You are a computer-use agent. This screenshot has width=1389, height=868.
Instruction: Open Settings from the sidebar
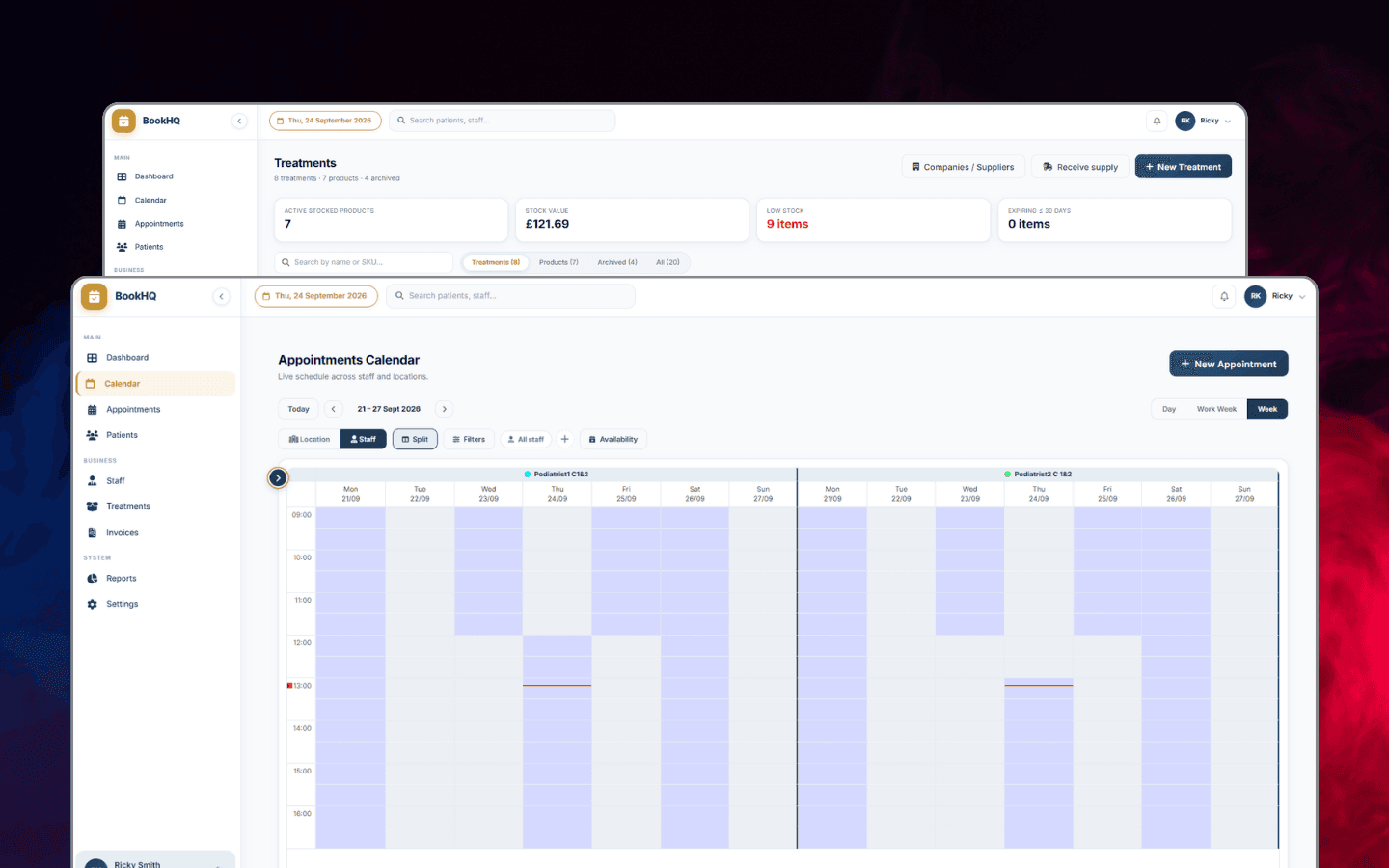155,604
